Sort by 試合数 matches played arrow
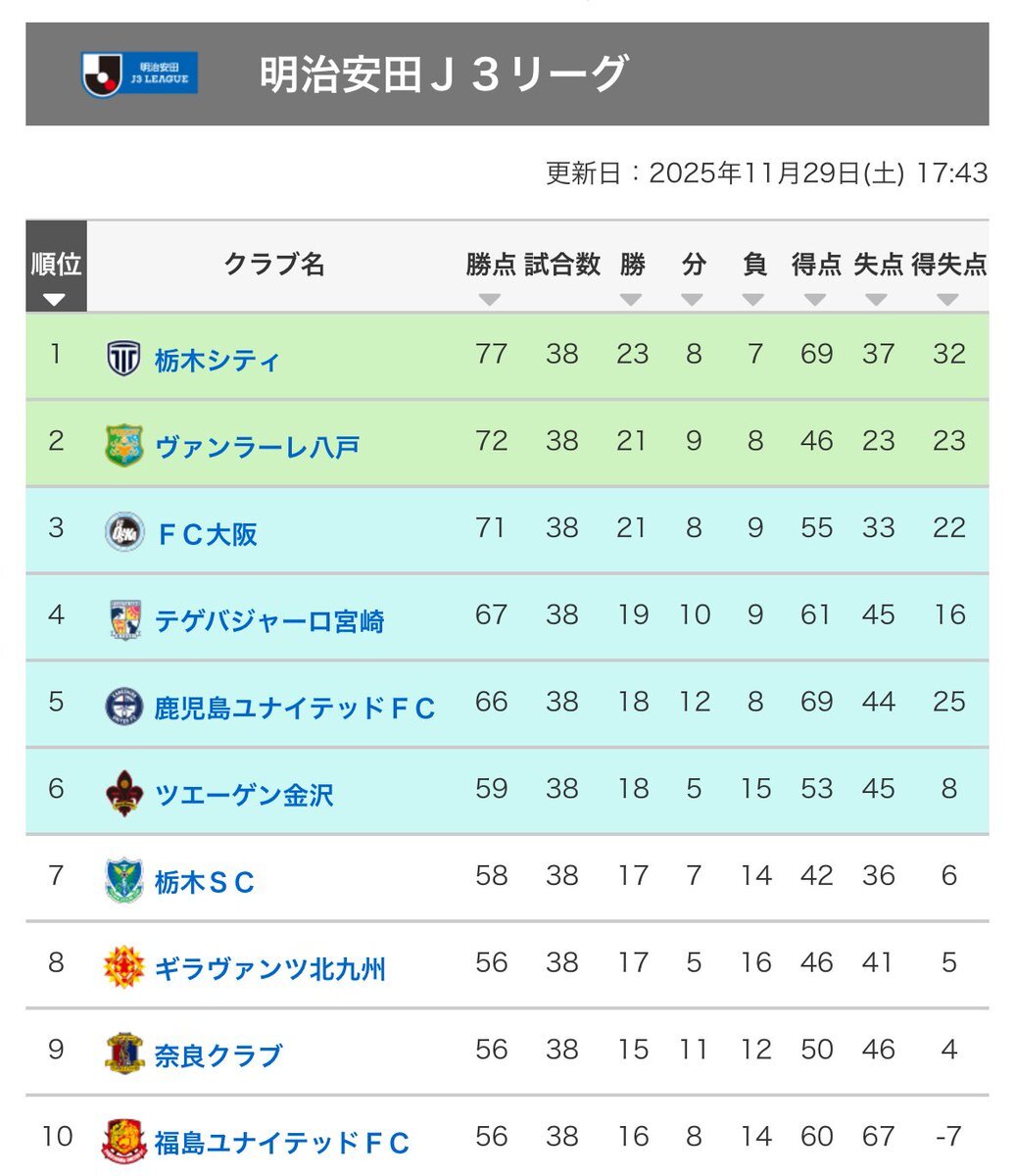 coord(561,299)
